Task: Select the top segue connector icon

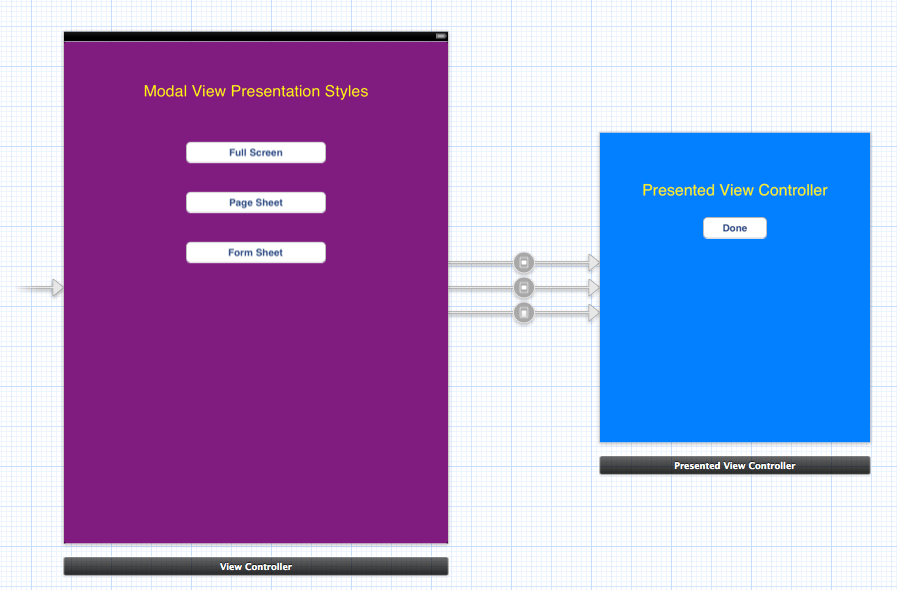Action: (523, 262)
